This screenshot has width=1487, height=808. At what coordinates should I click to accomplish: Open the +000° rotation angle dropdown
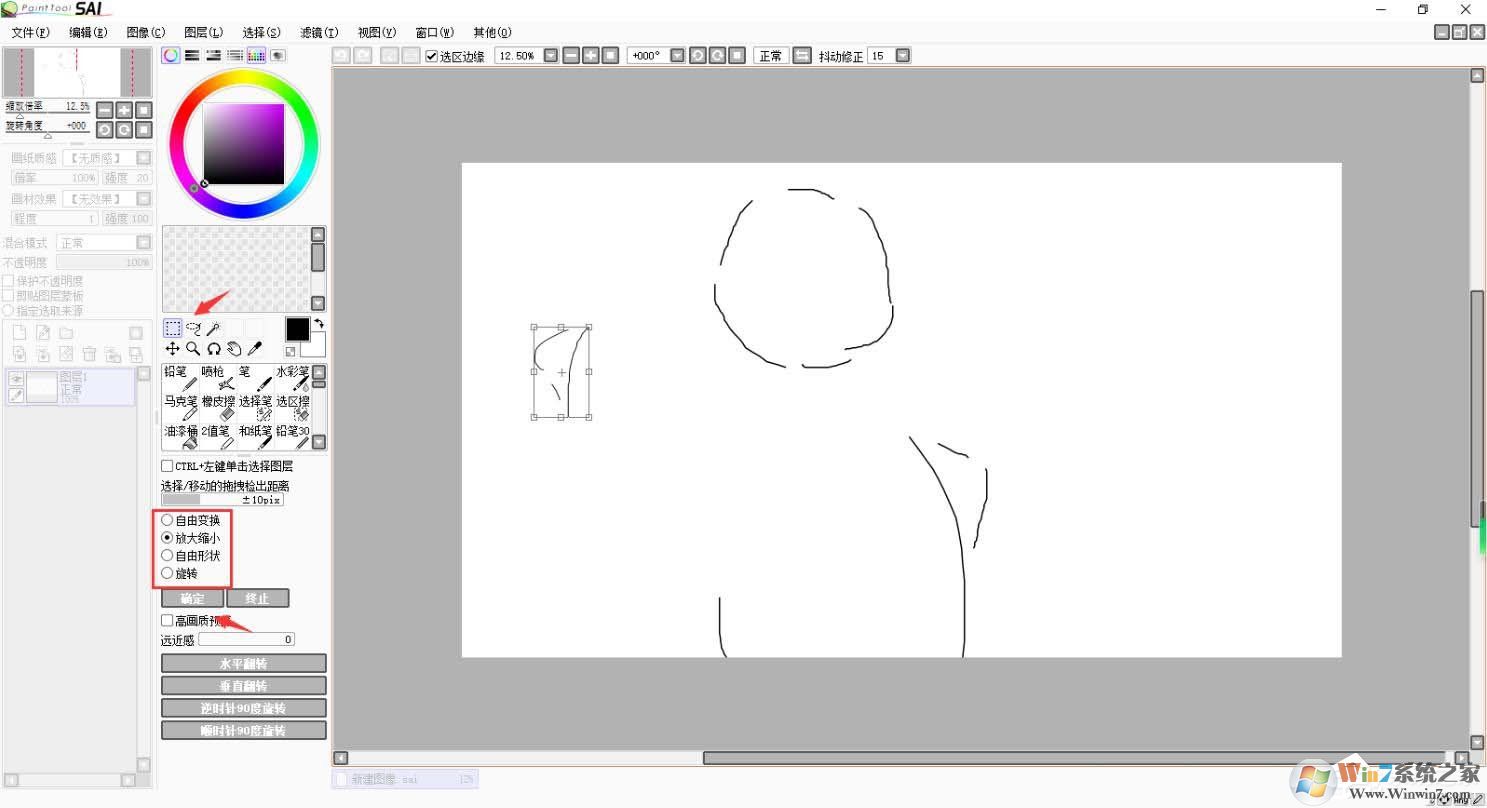click(x=677, y=56)
